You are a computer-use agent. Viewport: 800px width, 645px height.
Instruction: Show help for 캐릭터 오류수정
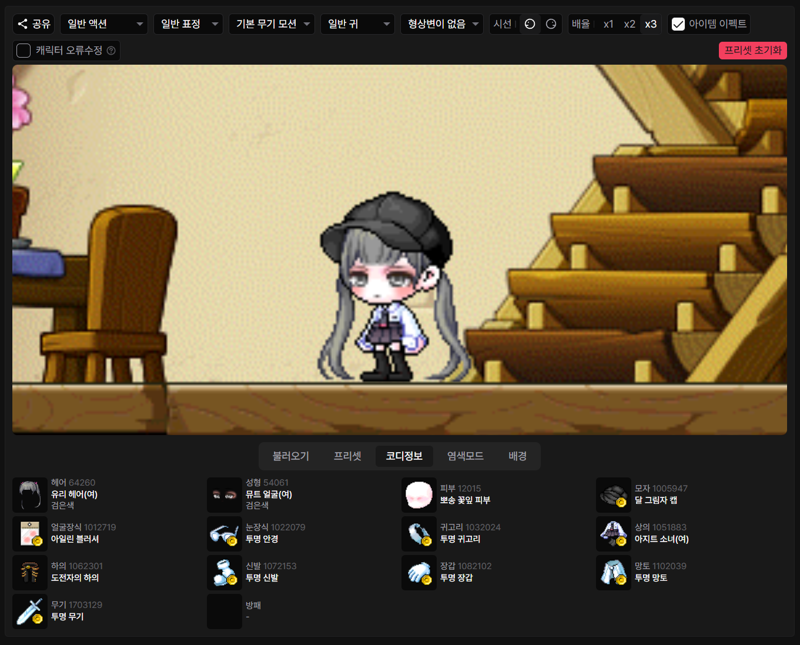[x=111, y=51]
